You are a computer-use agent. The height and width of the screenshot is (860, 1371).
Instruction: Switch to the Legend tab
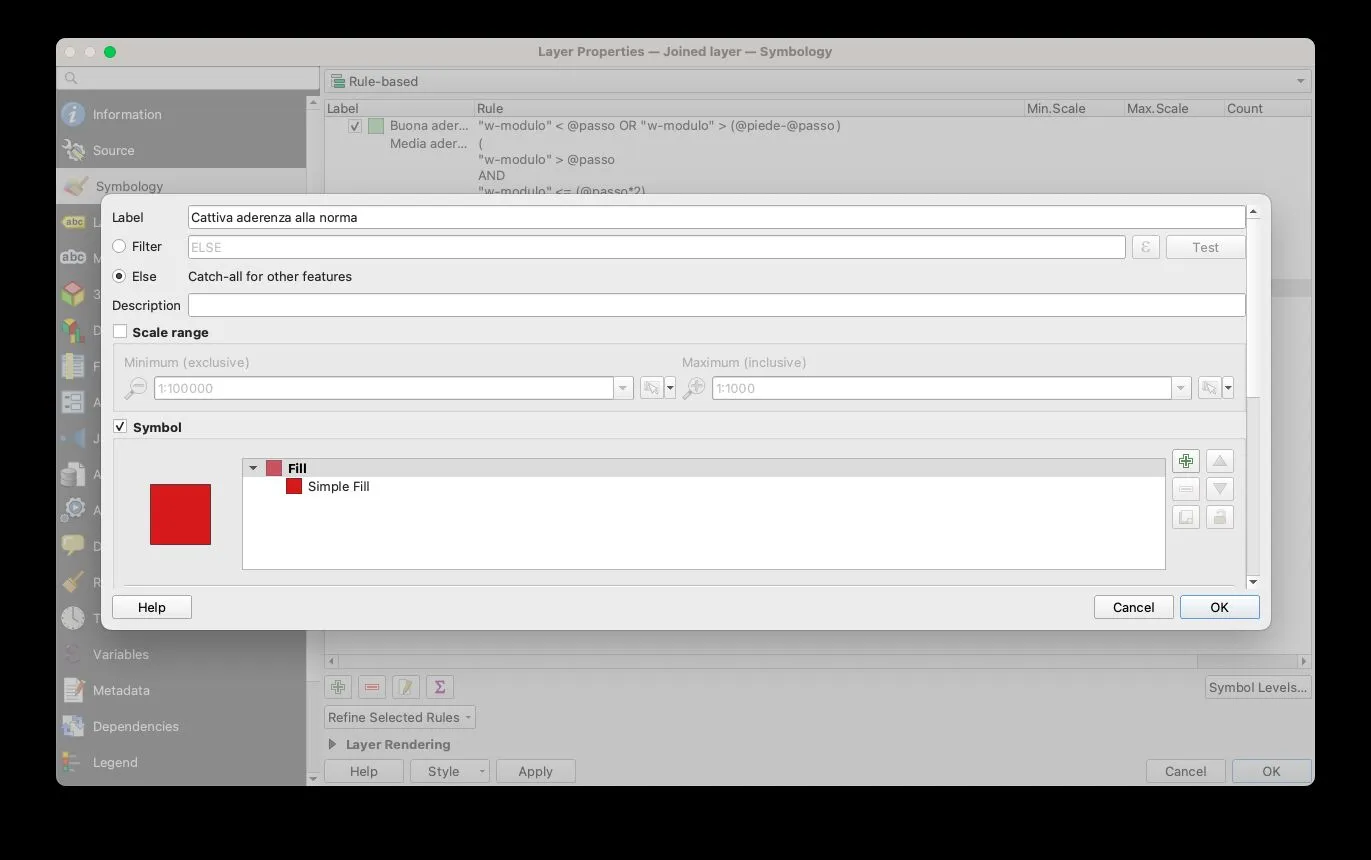pyautogui.click(x=114, y=762)
